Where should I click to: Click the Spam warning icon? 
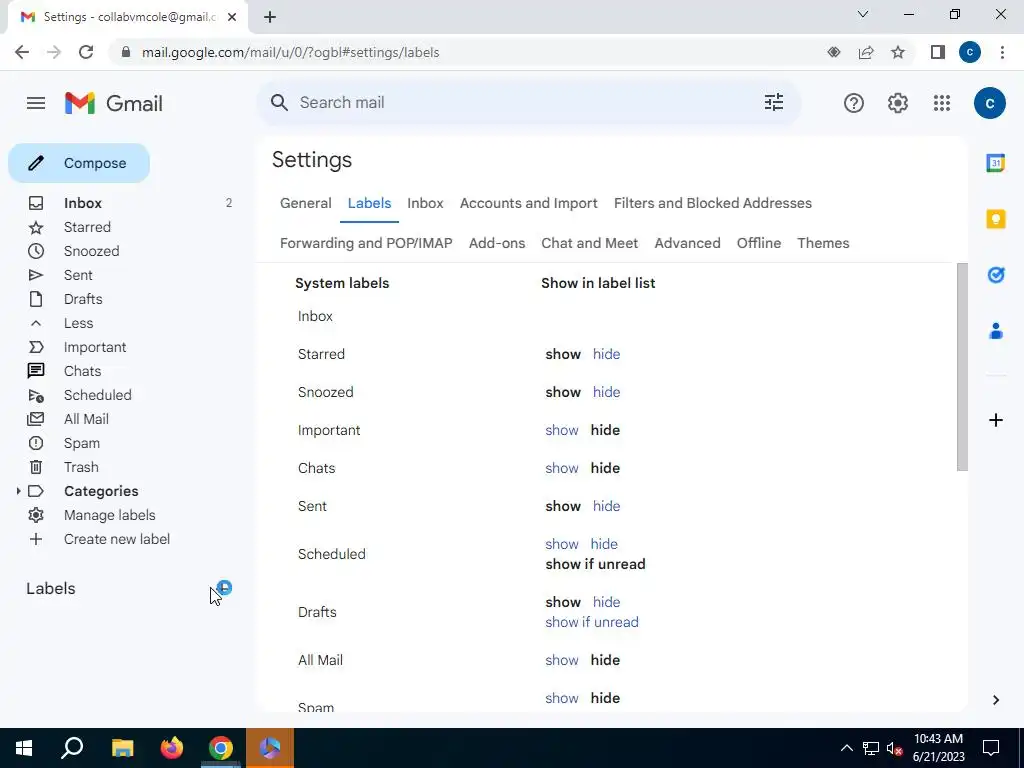(36, 443)
